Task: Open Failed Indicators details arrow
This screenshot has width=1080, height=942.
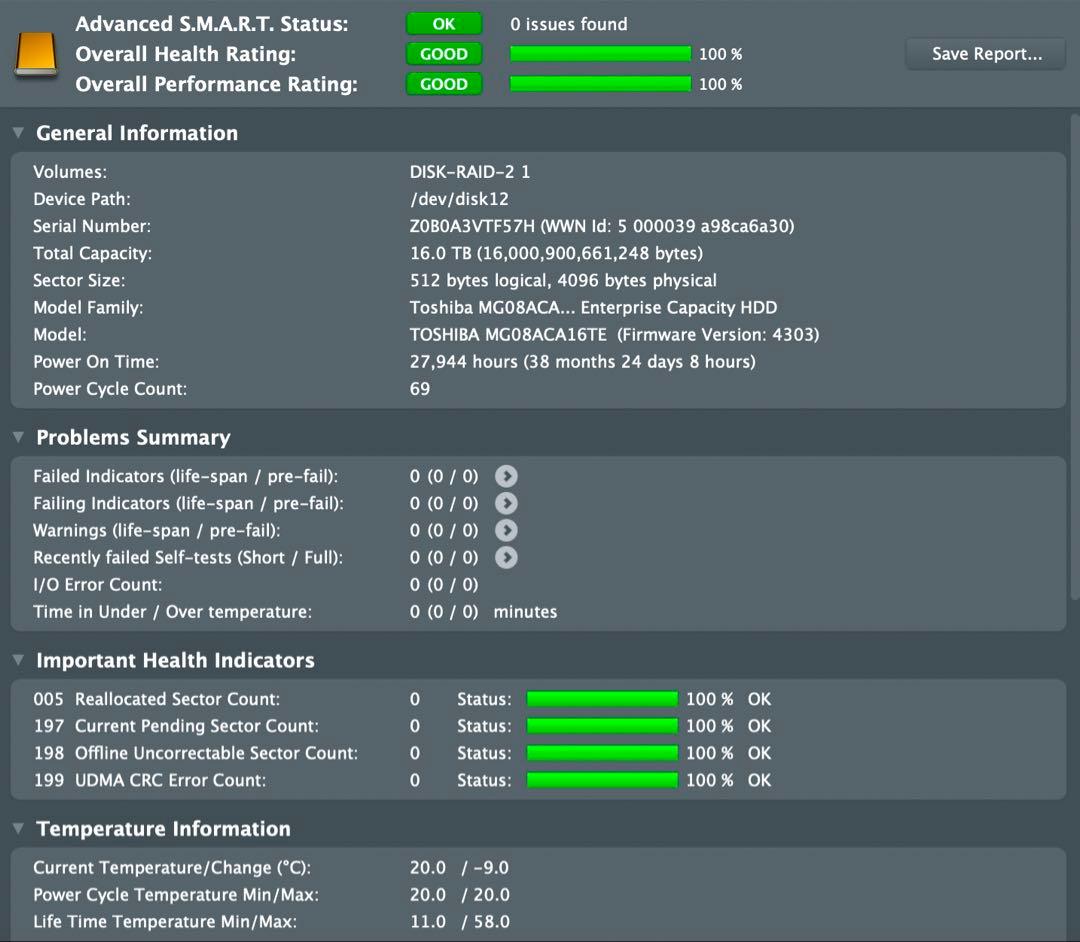Action: (x=506, y=477)
